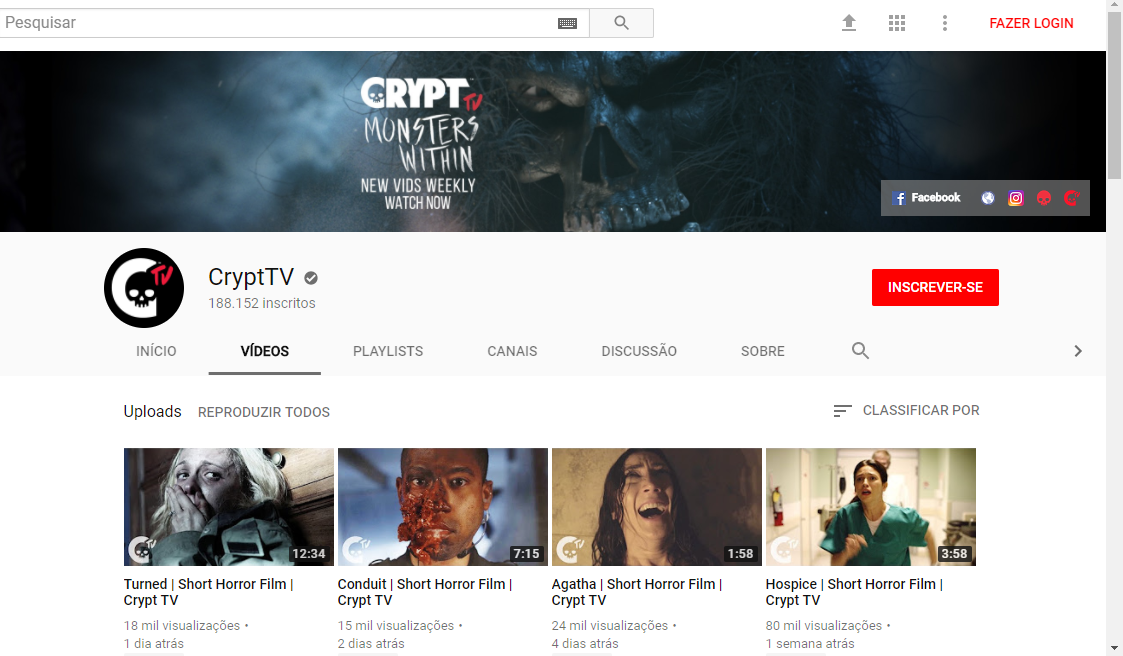Click the Inscrever-se subscribe button
This screenshot has width=1123, height=656.
tap(935, 287)
